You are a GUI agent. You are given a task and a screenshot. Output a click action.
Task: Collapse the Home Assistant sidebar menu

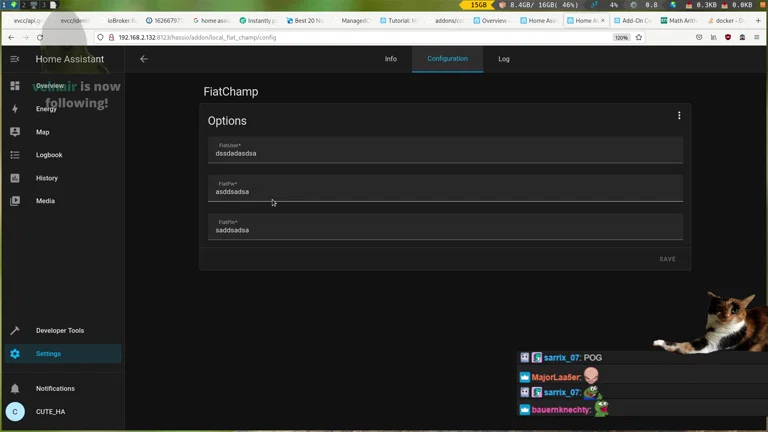point(15,59)
